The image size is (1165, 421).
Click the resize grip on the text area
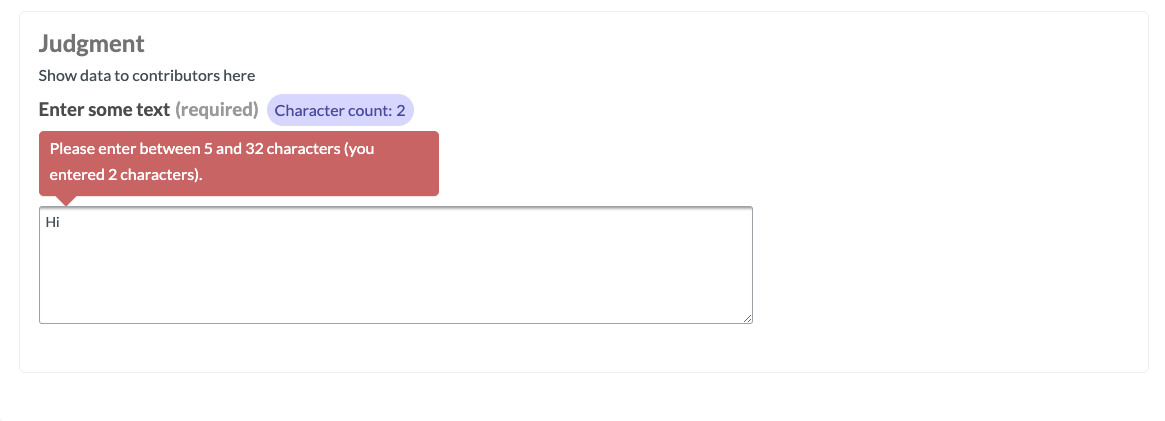tap(747, 318)
